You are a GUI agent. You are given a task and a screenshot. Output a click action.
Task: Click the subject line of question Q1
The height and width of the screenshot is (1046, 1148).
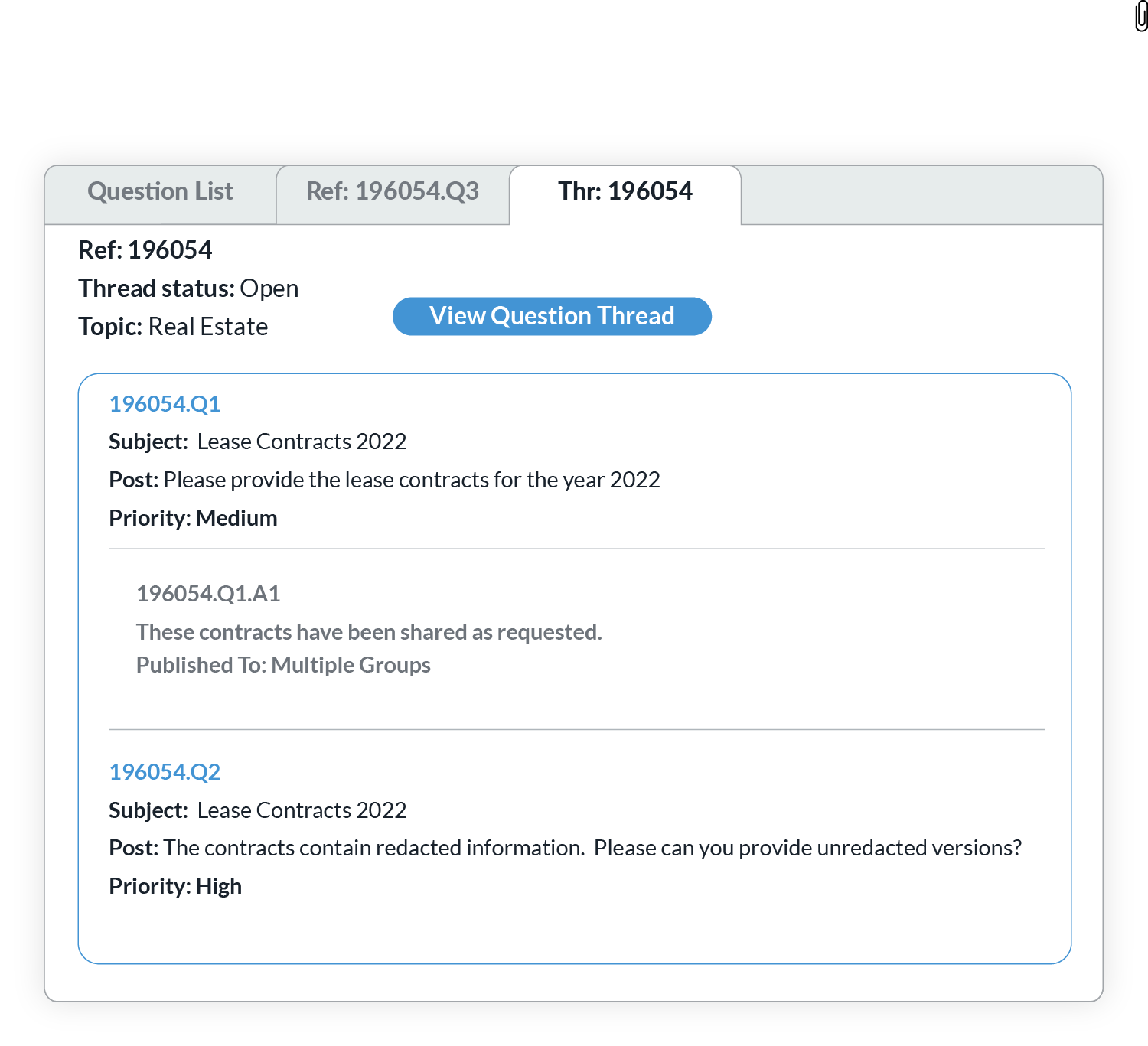click(x=258, y=442)
